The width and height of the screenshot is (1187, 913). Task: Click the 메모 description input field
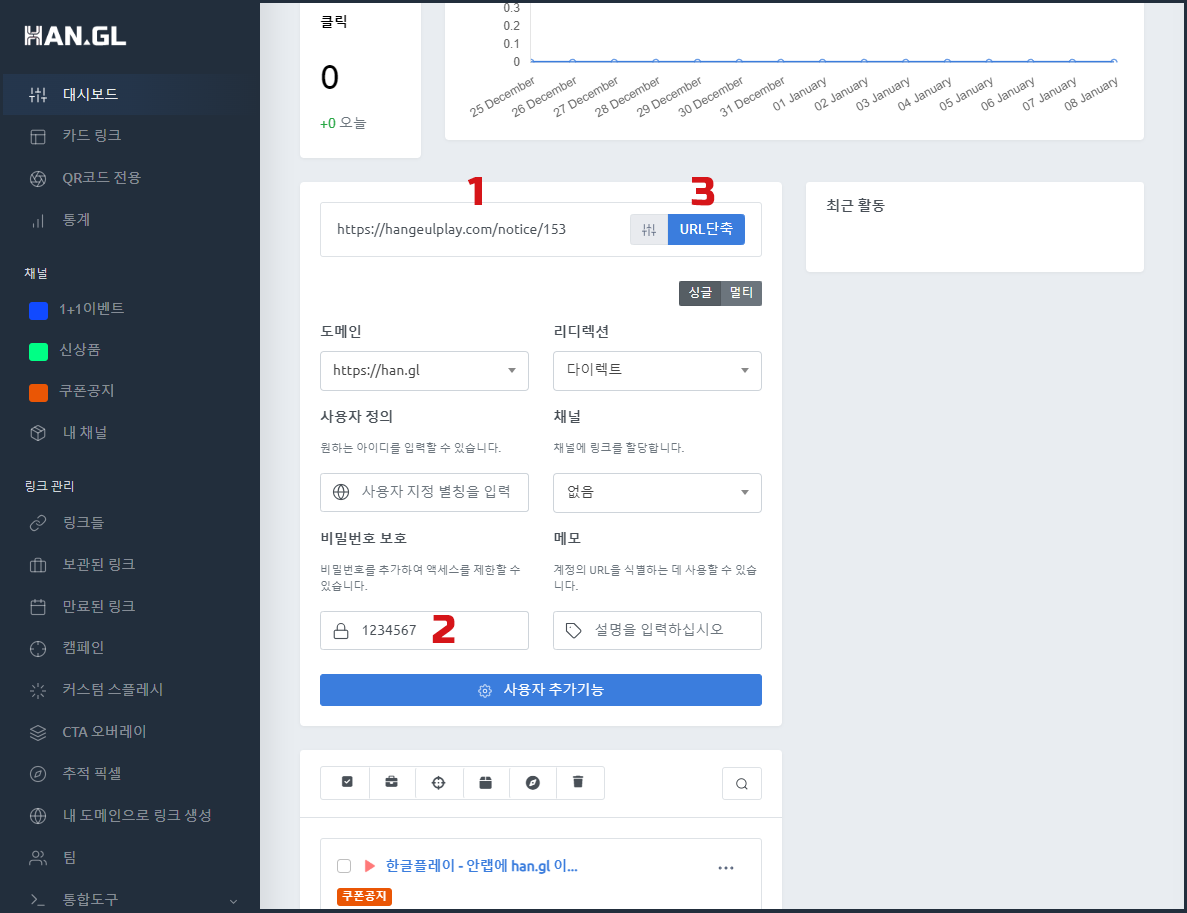[x=657, y=631]
